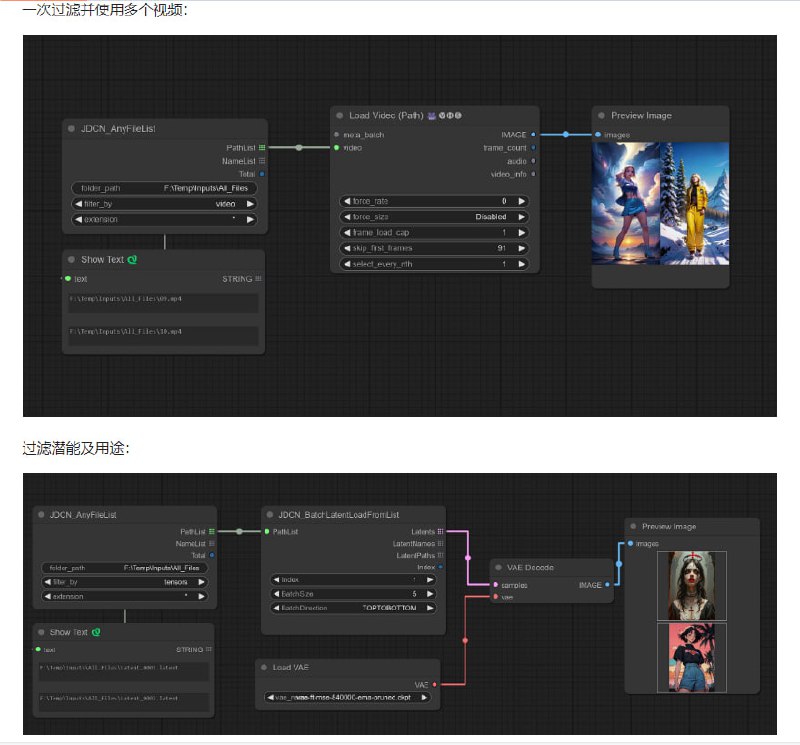Click the green icon beside top Show Text title

tap(132, 260)
